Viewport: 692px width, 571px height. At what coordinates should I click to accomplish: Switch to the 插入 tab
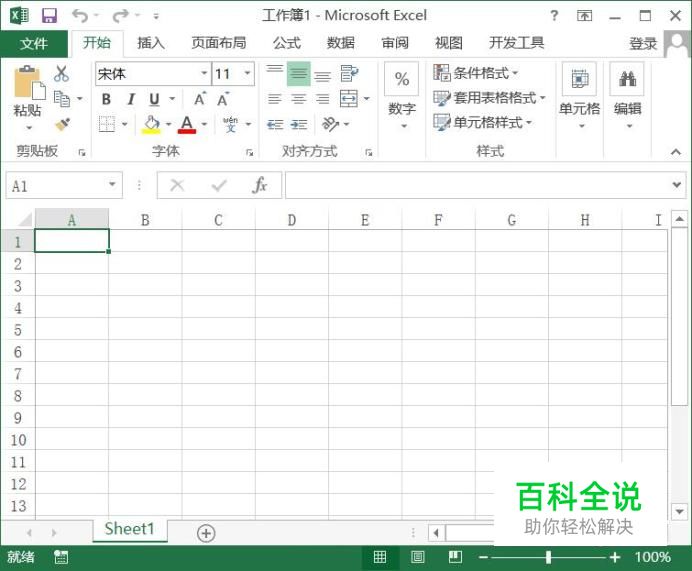(x=151, y=43)
